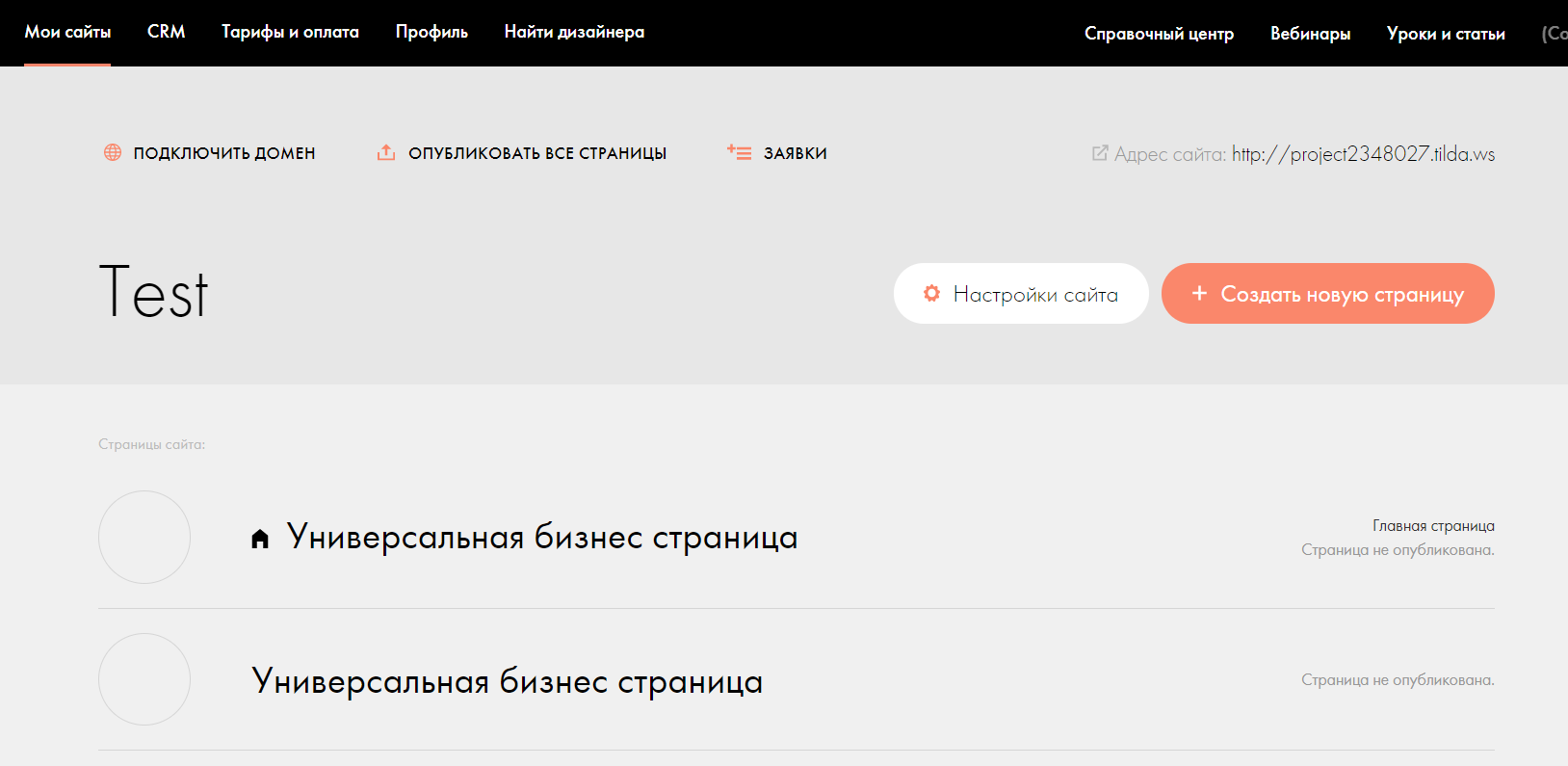The height and width of the screenshot is (766, 1568).
Task: Open the first Универсальная бизнес страница page title
Action: (x=542, y=537)
